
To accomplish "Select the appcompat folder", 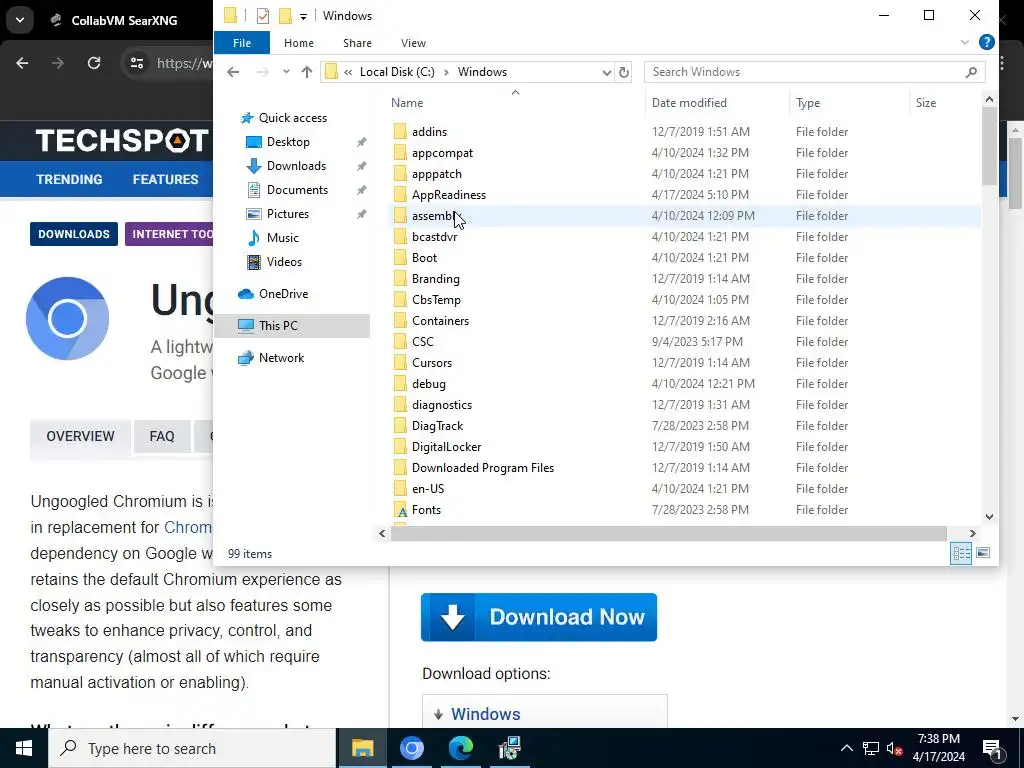I will [442, 153].
